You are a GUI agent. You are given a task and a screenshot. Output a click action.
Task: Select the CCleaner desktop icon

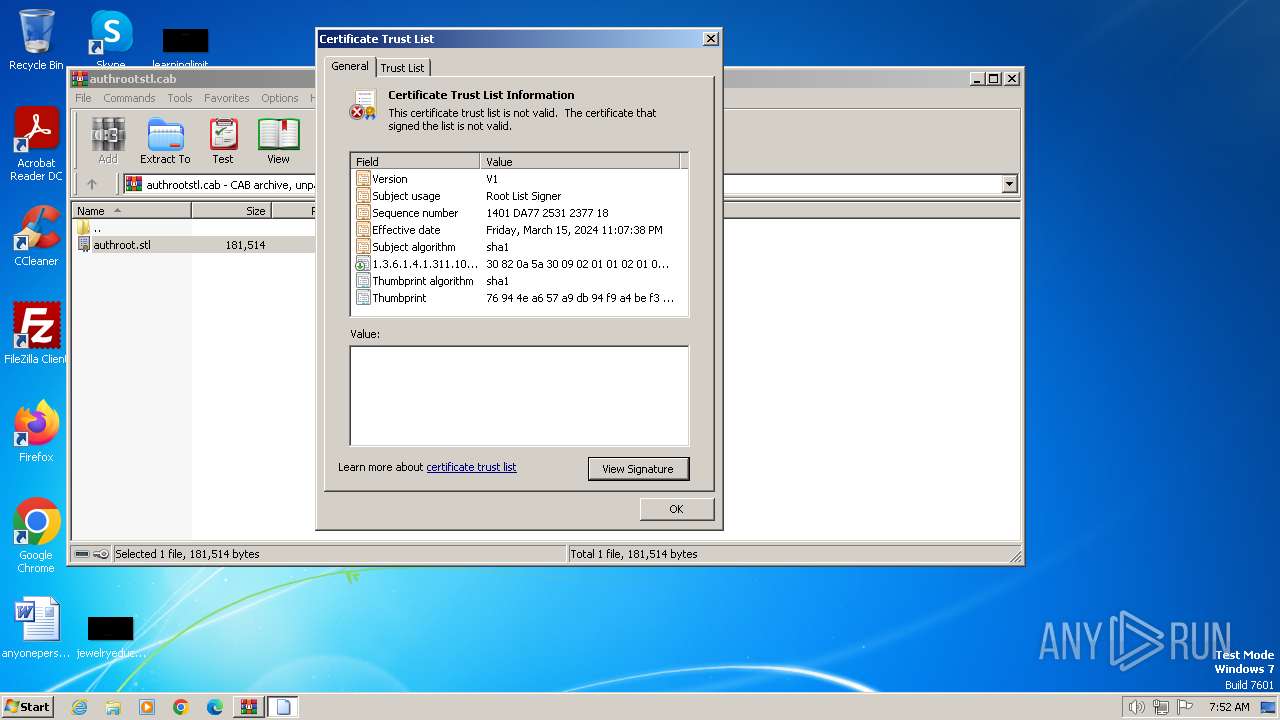tap(36, 236)
